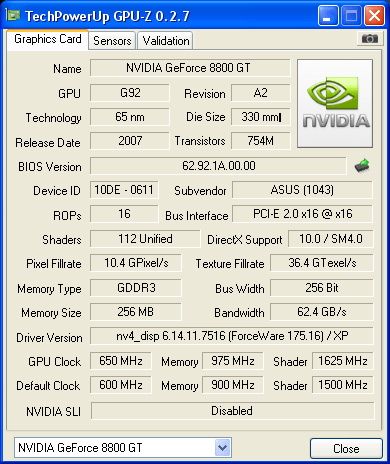Click the Name field showing GeForce 8800 GT
The image size is (390, 464).
(x=190, y=68)
